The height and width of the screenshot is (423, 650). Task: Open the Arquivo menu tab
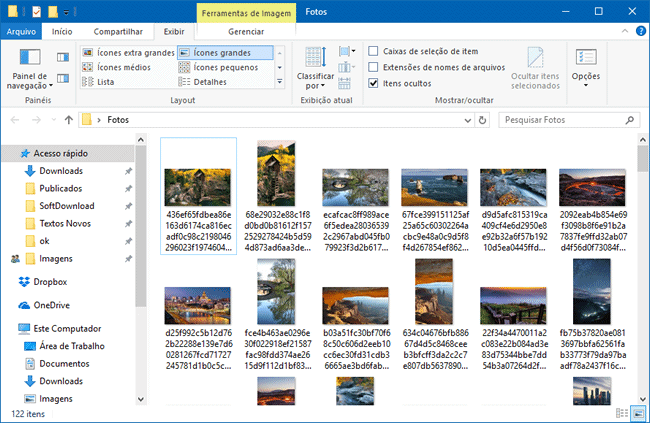click(21, 32)
